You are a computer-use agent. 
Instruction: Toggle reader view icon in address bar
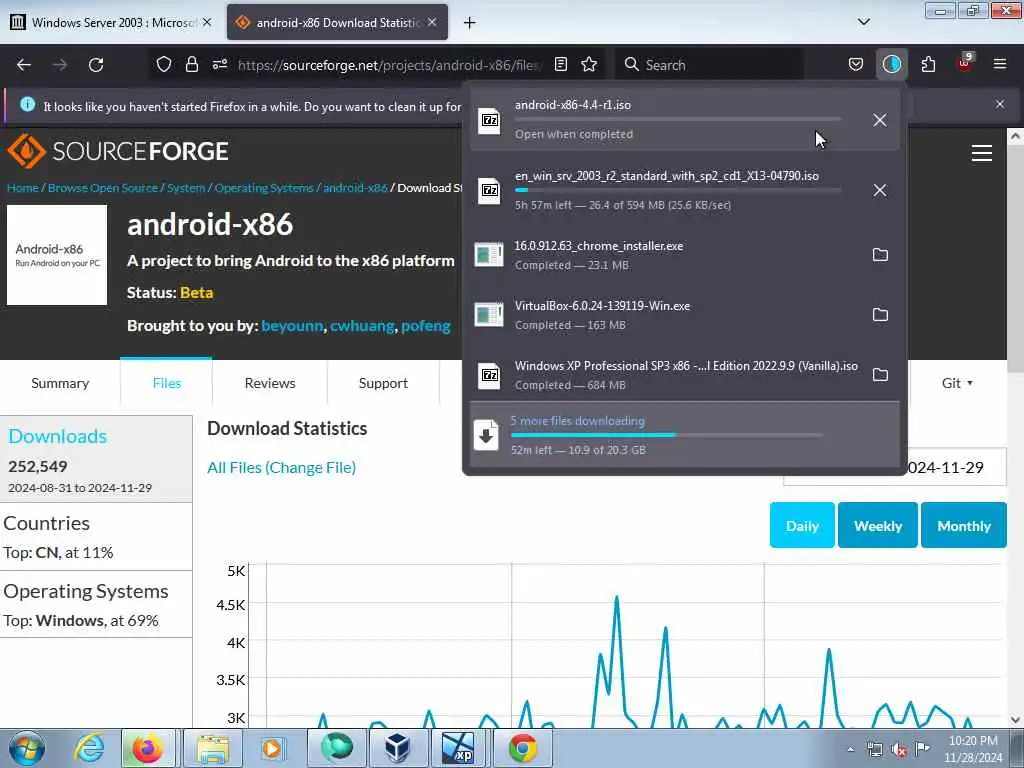[x=560, y=64]
